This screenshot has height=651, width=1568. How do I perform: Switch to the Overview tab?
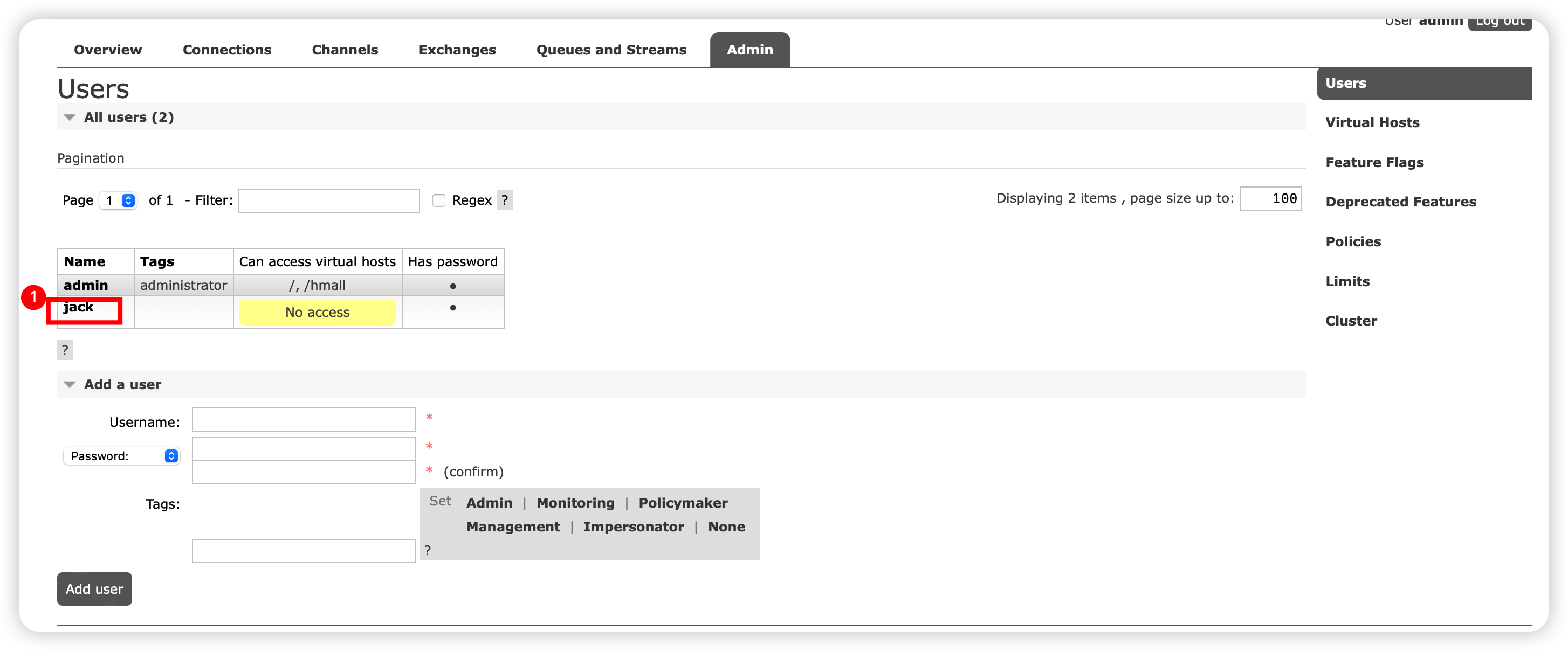pos(107,50)
